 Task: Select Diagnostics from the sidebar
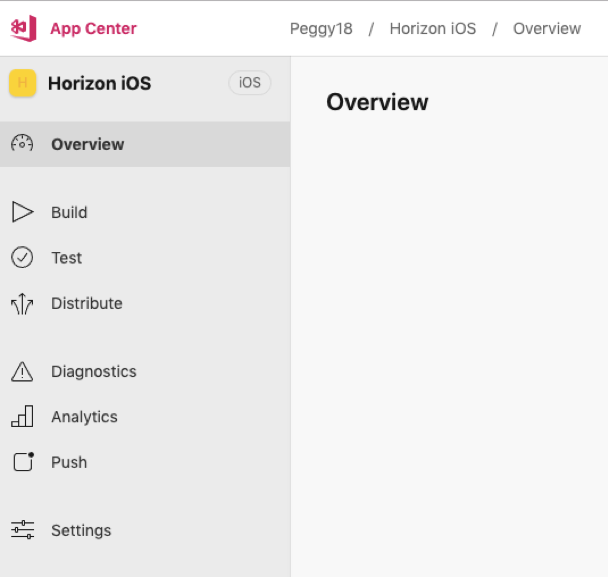145,371
